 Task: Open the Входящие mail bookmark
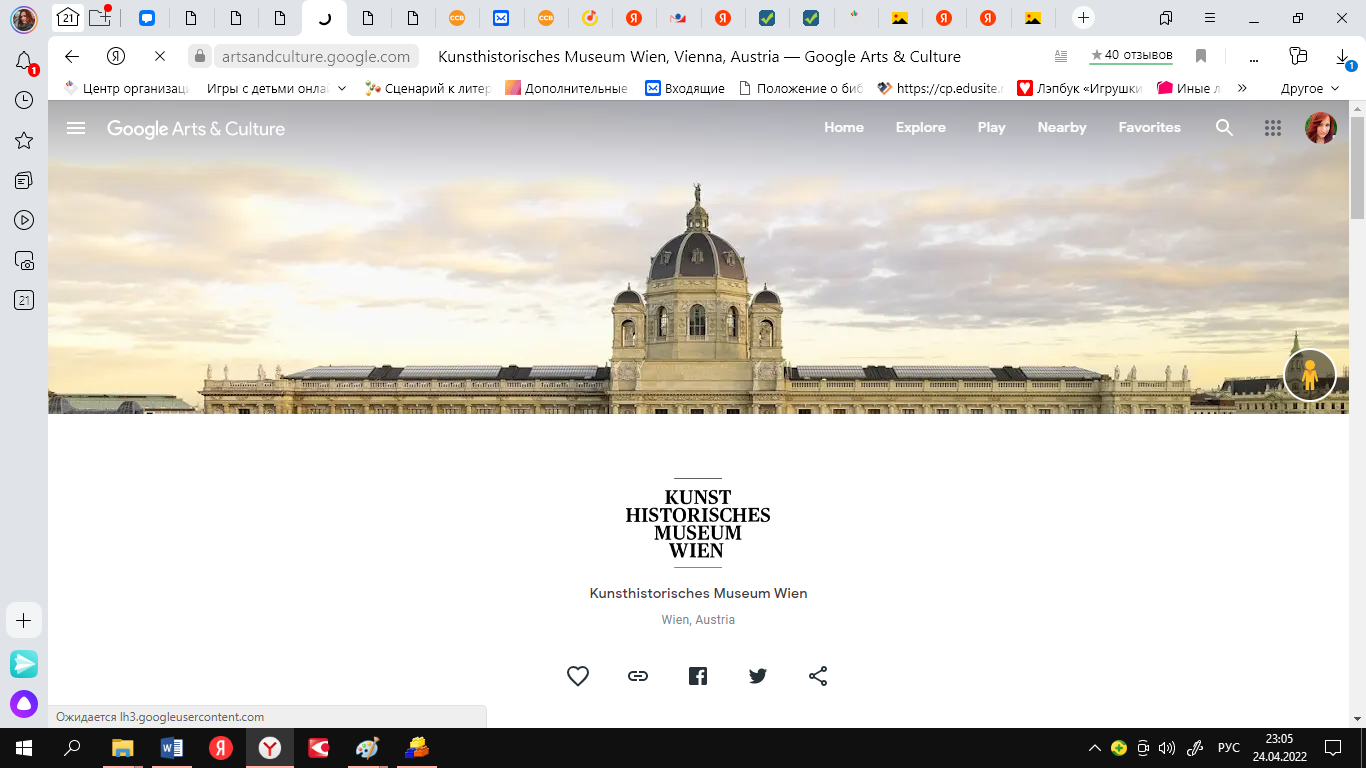[685, 88]
